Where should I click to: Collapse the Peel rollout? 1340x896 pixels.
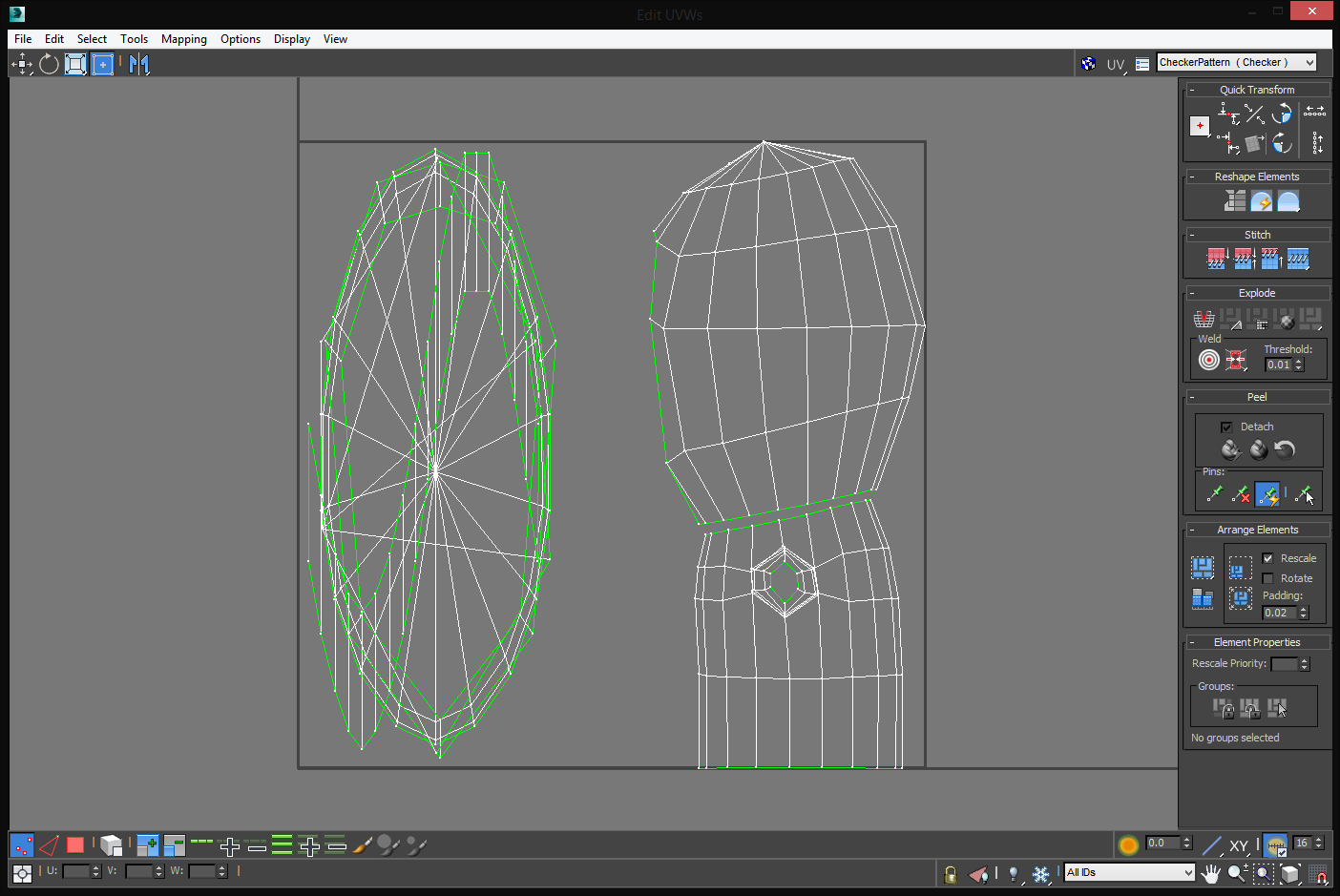click(1192, 397)
